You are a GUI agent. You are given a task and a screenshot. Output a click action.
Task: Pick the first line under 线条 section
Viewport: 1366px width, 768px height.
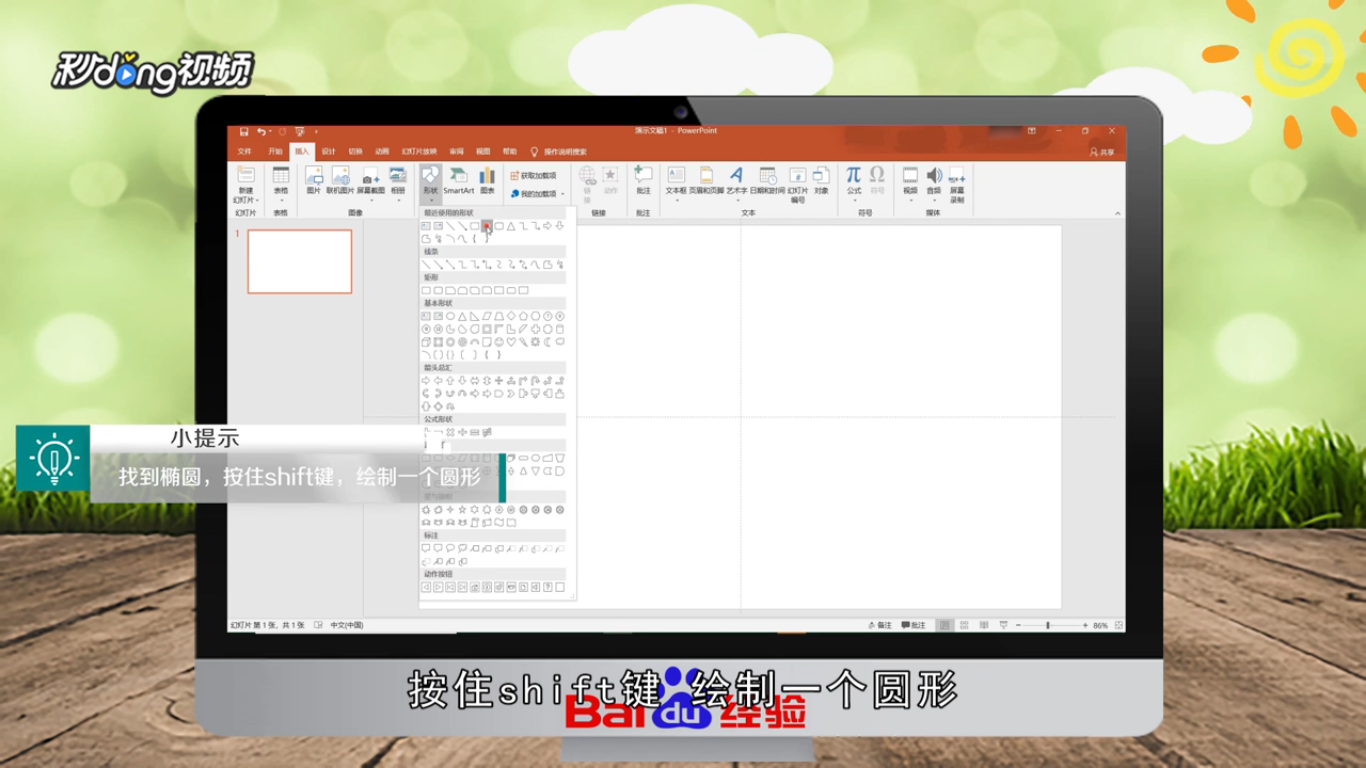(x=426, y=264)
